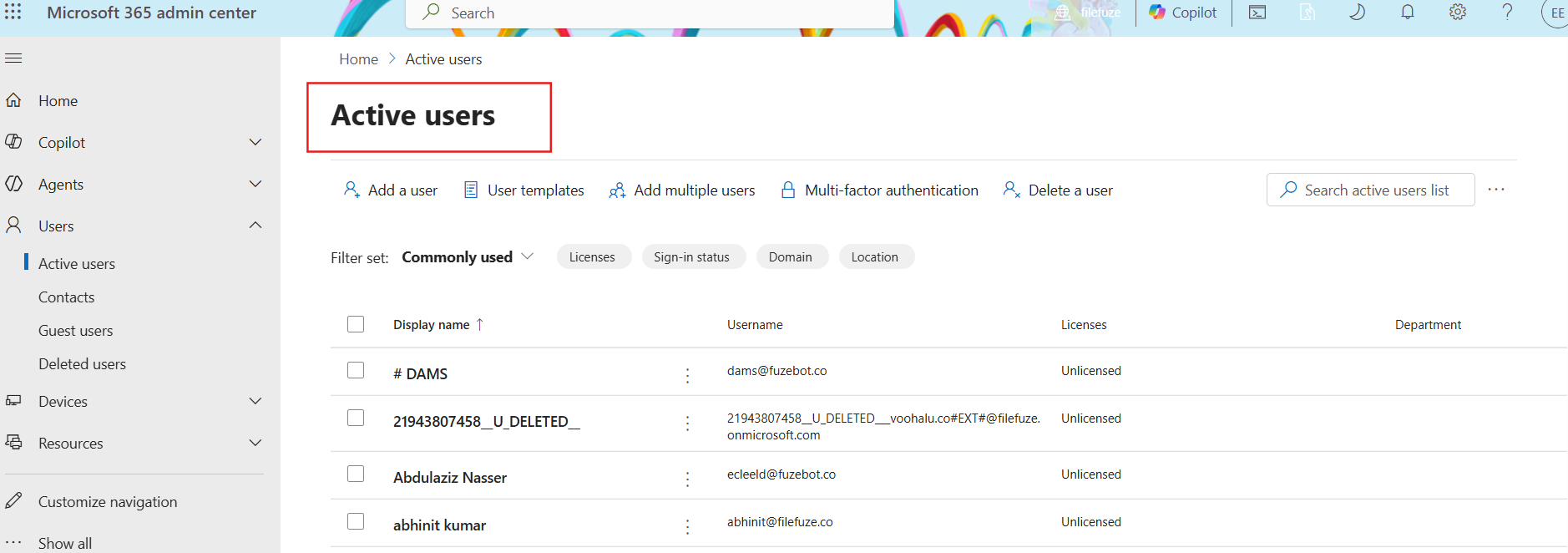Open the Abdulaziz Nasser user profile

coord(450,477)
